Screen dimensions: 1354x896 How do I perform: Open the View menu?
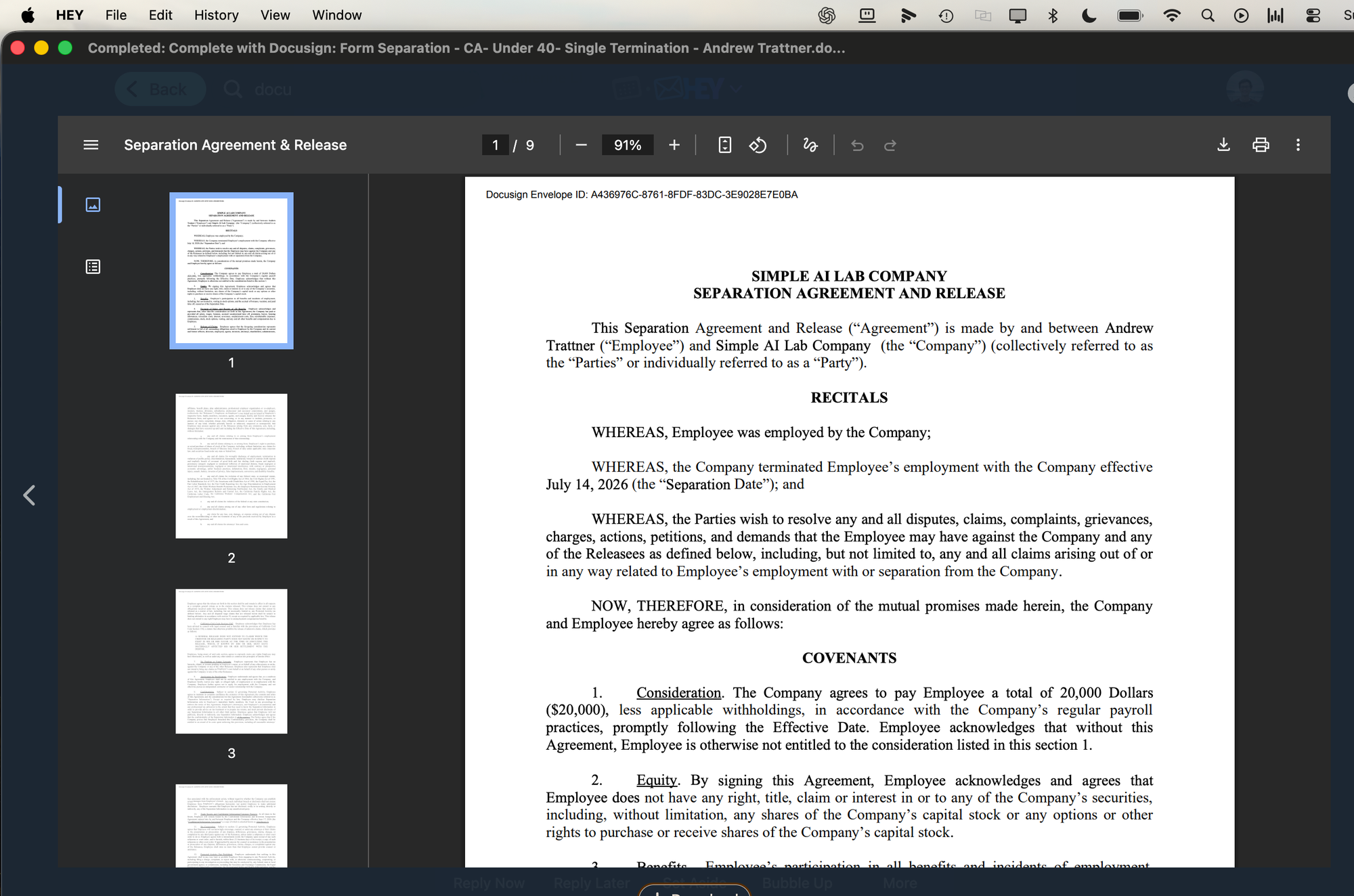point(275,15)
